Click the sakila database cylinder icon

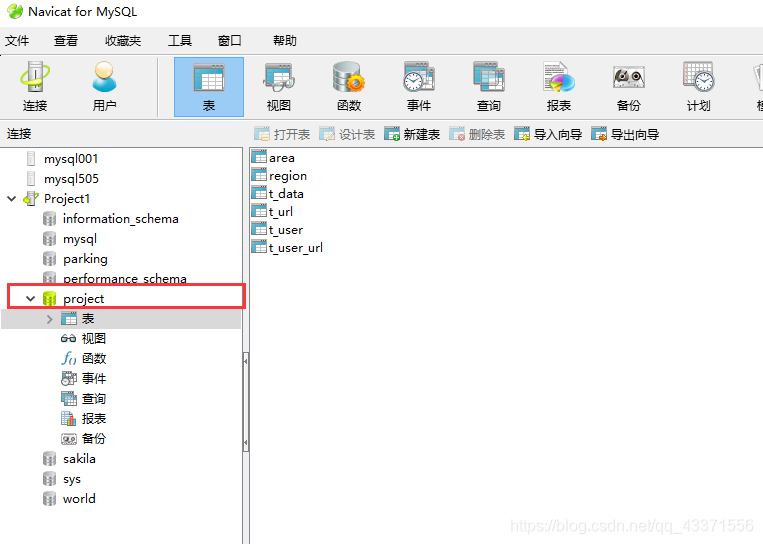tap(49, 459)
